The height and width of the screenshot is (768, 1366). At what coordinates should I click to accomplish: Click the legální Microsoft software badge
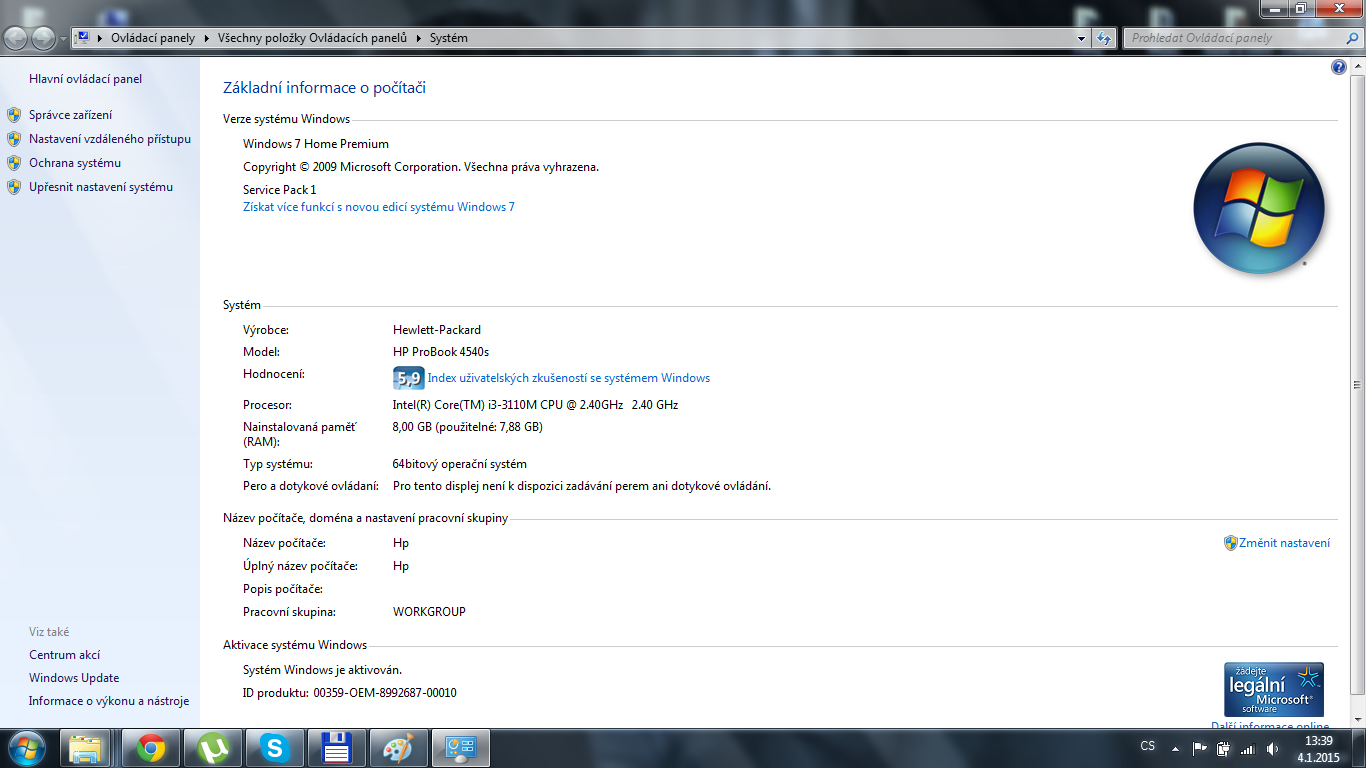[x=1274, y=689]
